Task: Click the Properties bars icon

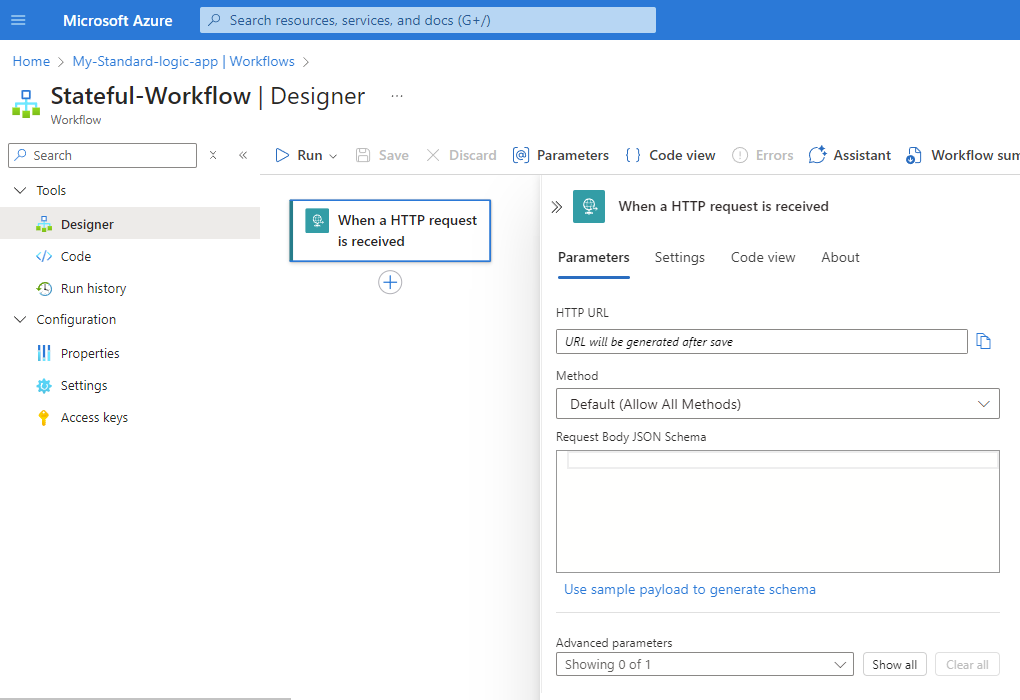Action: [x=44, y=353]
